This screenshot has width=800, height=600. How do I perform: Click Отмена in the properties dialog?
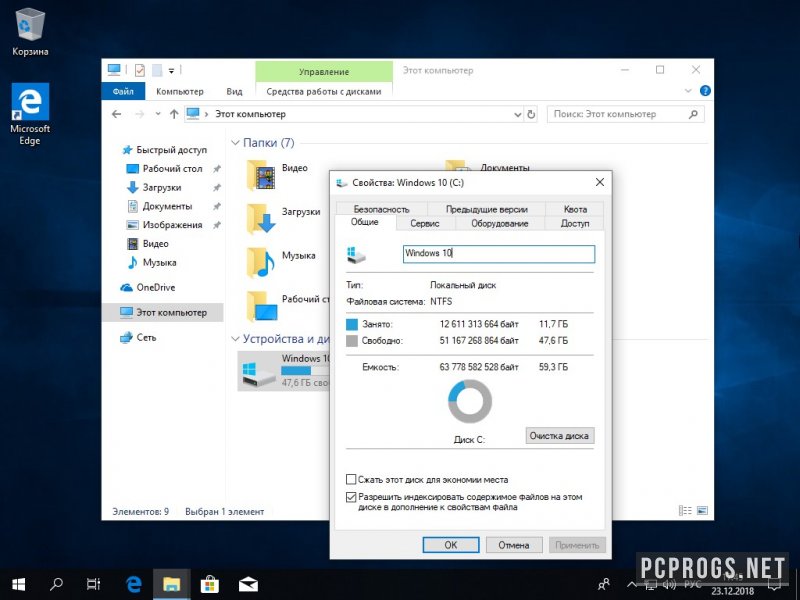pos(514,545)
